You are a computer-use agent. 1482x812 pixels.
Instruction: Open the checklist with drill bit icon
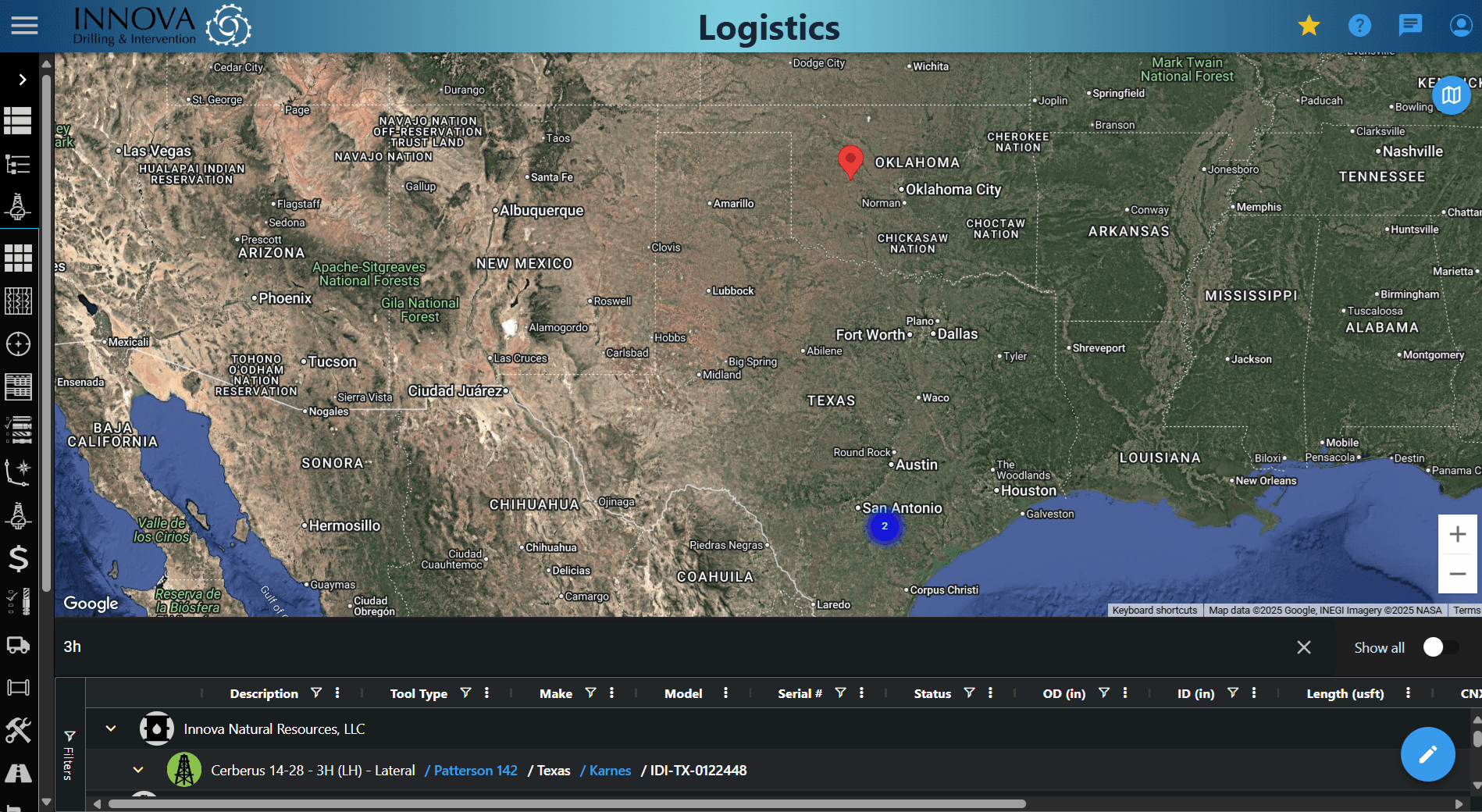coord(18,602)
